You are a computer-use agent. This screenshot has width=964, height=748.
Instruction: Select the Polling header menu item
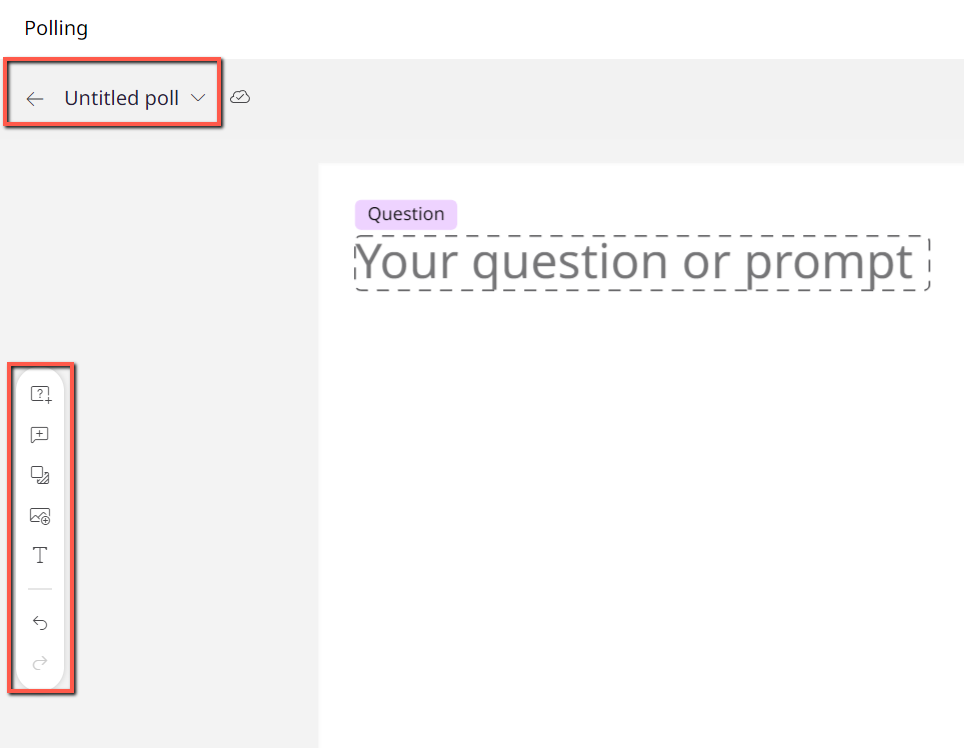(x=55, y=28)
